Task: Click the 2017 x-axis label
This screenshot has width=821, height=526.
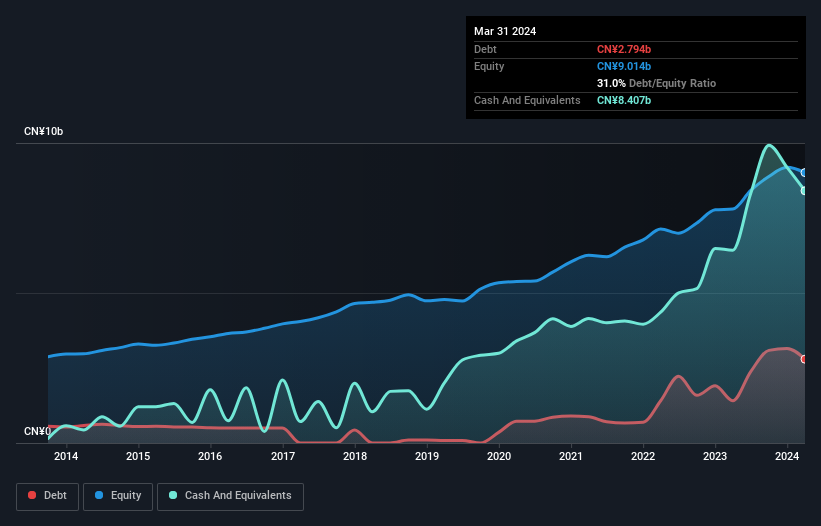Action: point(283,456)
